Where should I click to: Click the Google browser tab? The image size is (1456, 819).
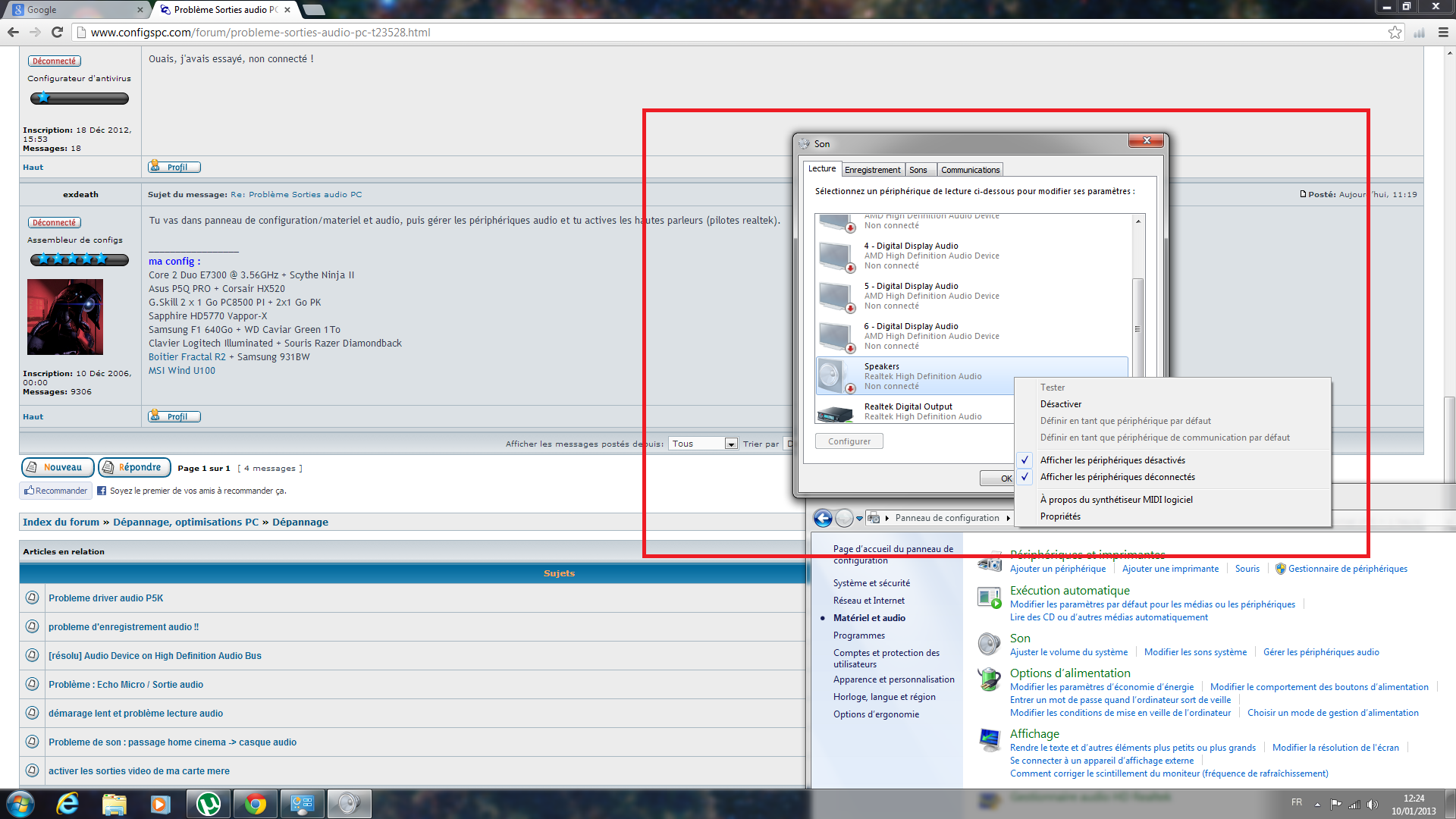[x=76, y=10]
